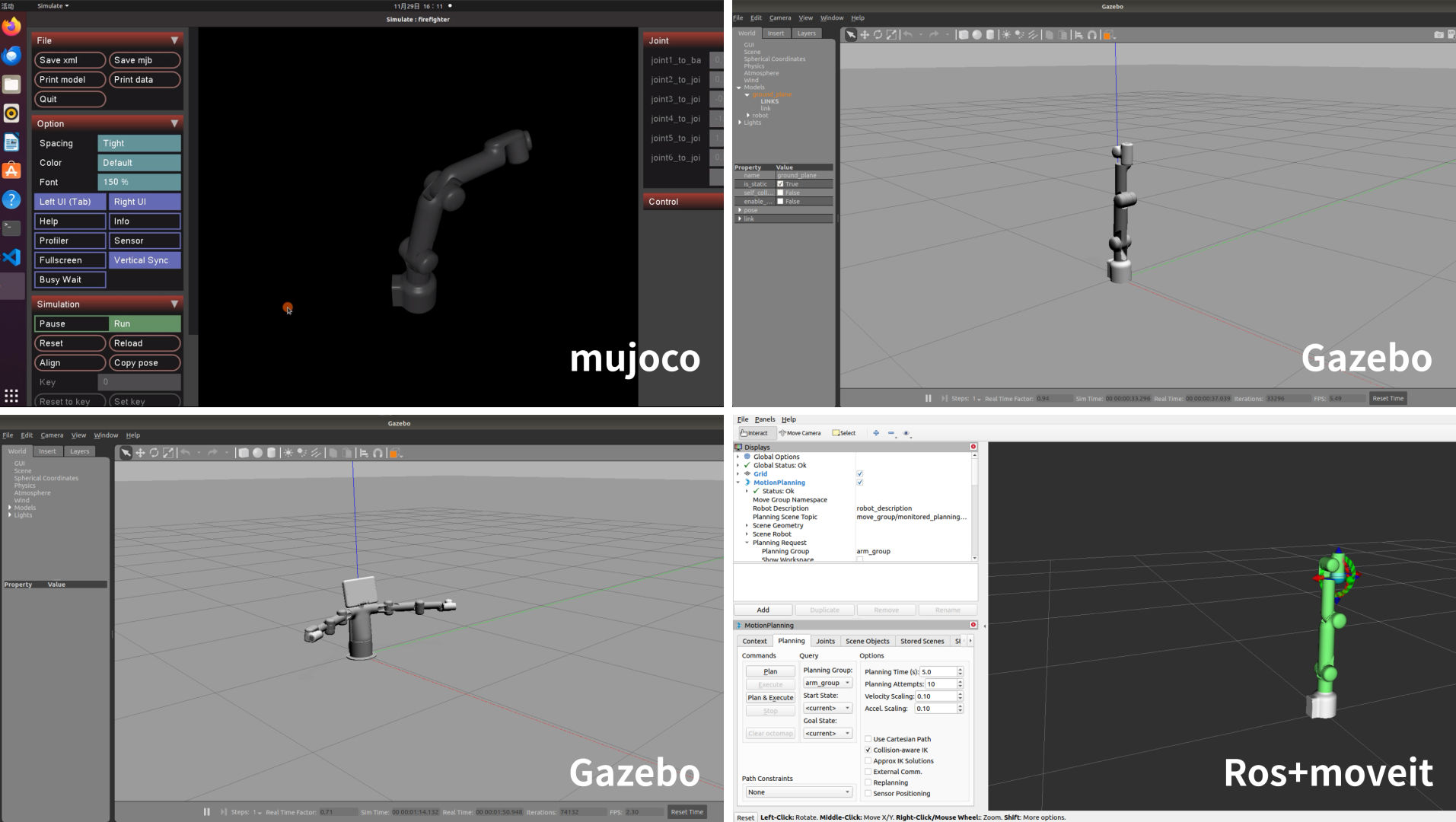Viewport: 1456px width, 822px height.
Task: Pause simulation in ground_plane Gazebo window
Action: coord(928,398)
